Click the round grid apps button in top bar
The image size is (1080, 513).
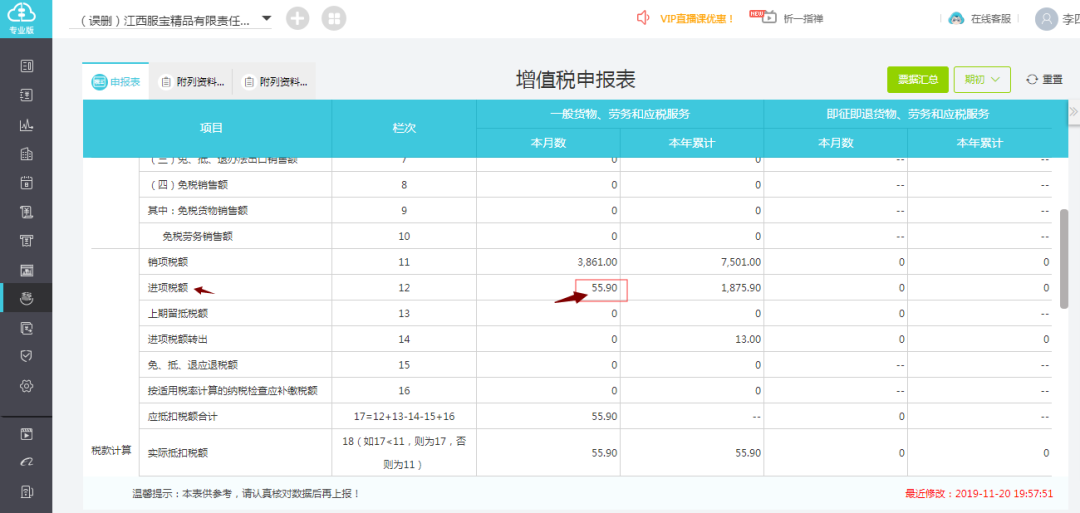pyautogui.click(x=334, y=19)
